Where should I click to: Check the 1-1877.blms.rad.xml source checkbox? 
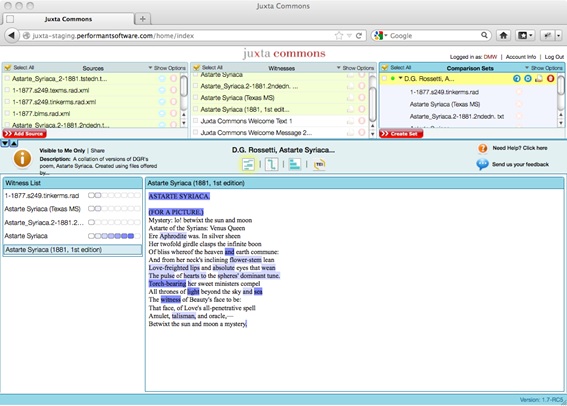click(7, 114)
